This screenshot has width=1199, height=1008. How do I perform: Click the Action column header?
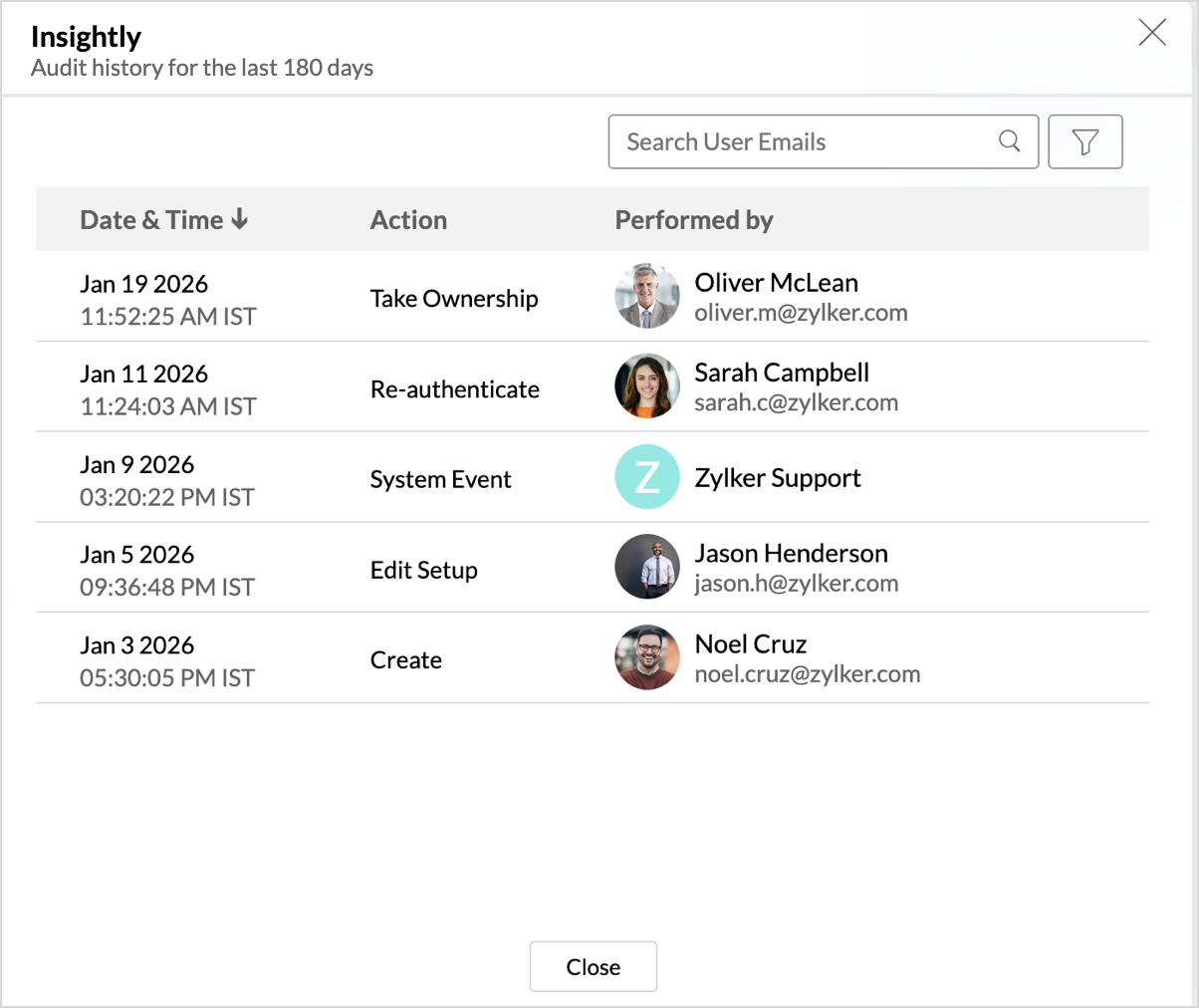pos(408,220)
